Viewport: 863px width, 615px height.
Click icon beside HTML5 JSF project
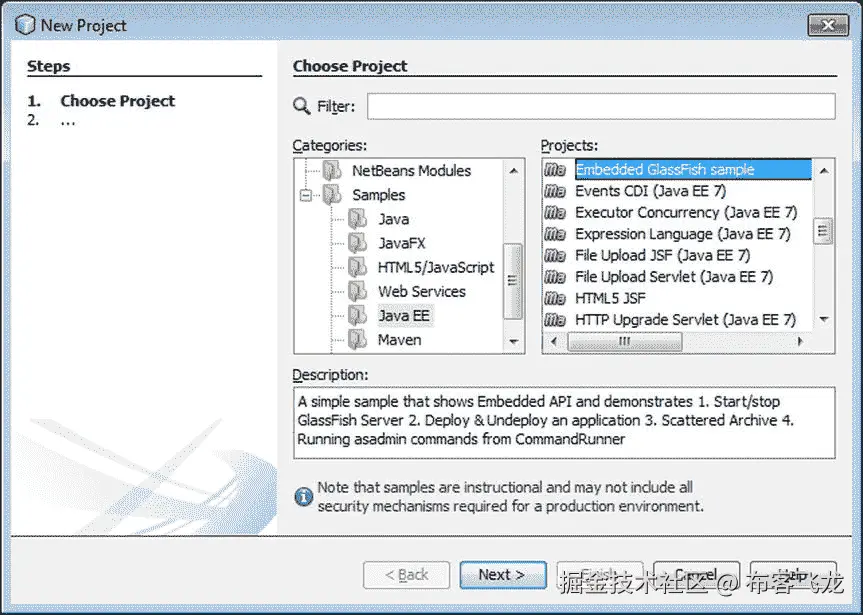pyautogui.click(x=555, y=298)
